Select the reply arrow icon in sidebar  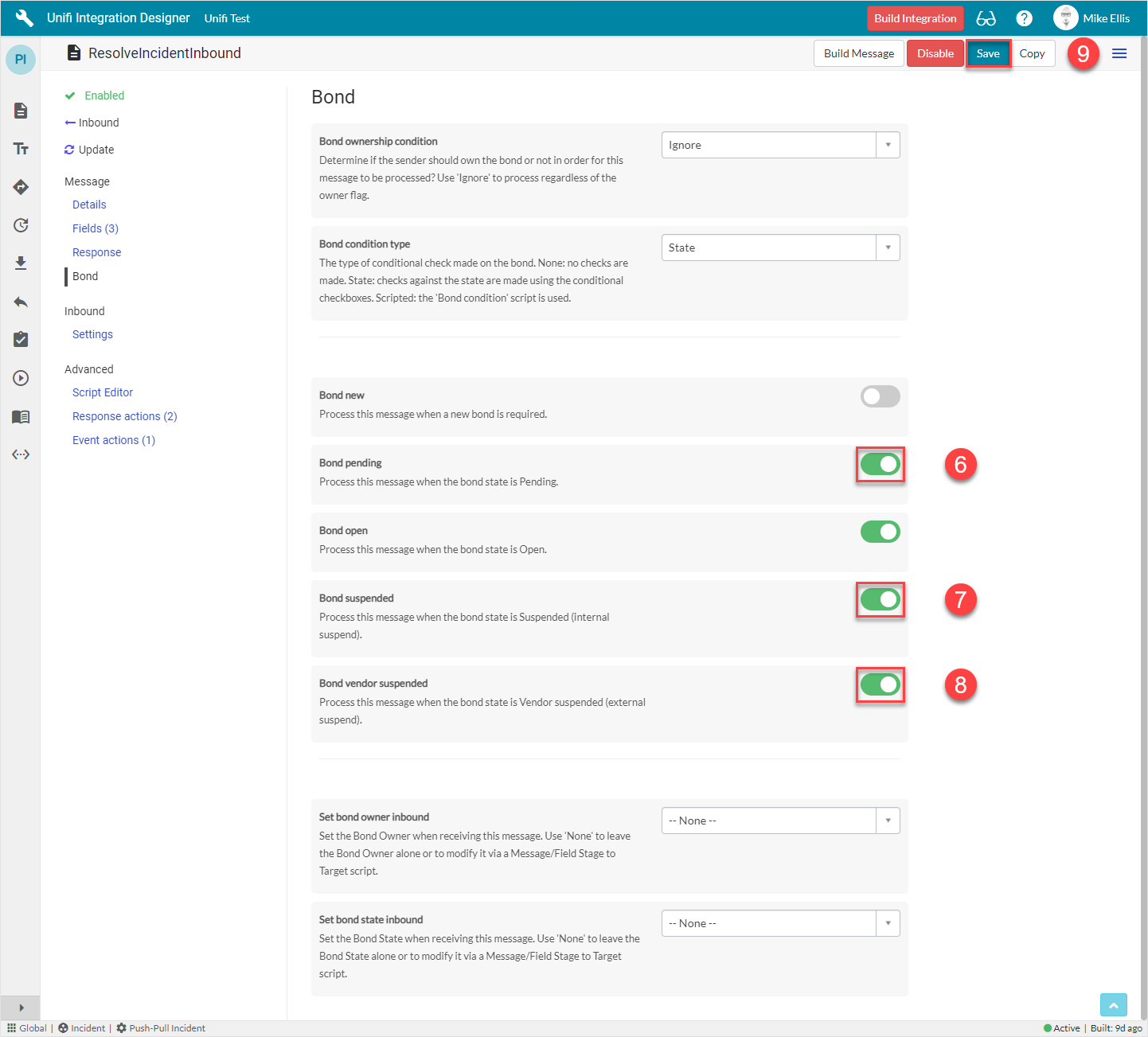pyautogui.click(x=21, y=302)
